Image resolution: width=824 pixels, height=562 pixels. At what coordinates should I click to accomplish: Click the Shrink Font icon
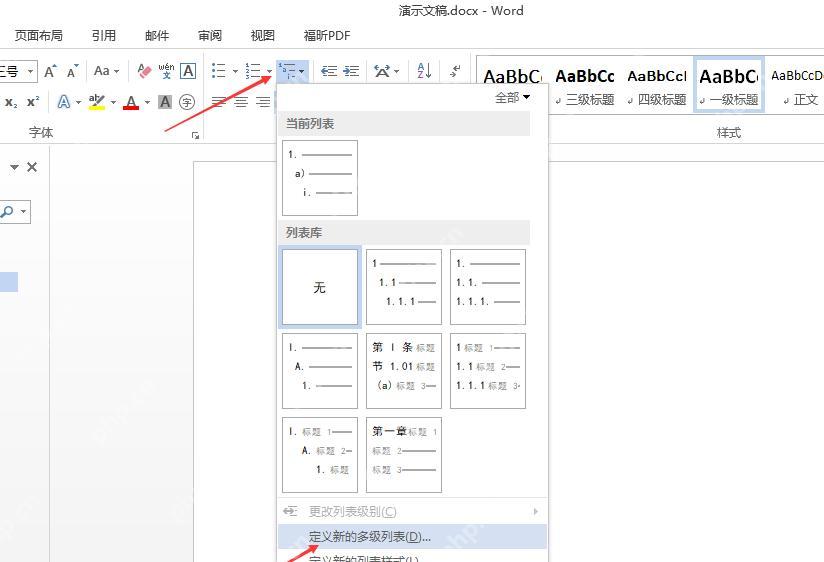point(73,70)
